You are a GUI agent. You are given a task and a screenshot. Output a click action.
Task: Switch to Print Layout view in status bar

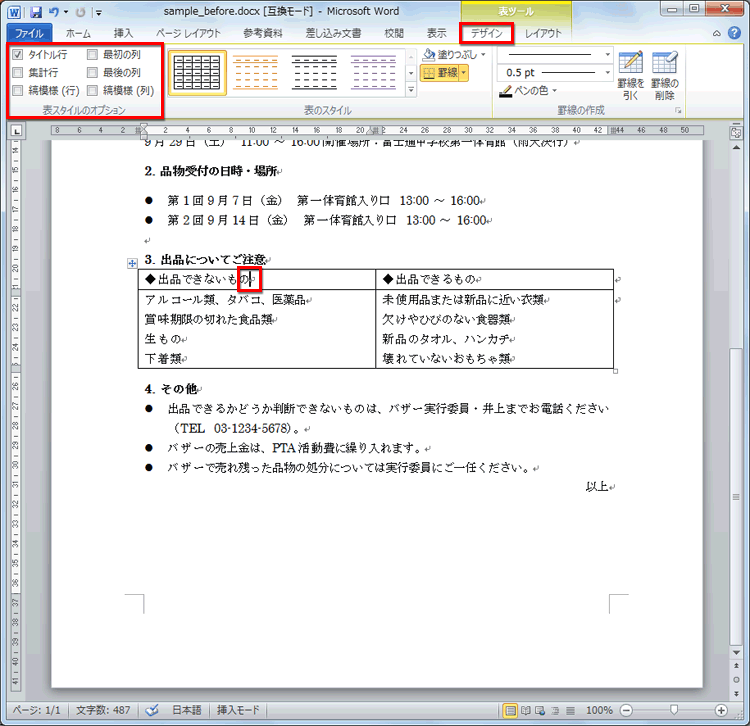510,710
